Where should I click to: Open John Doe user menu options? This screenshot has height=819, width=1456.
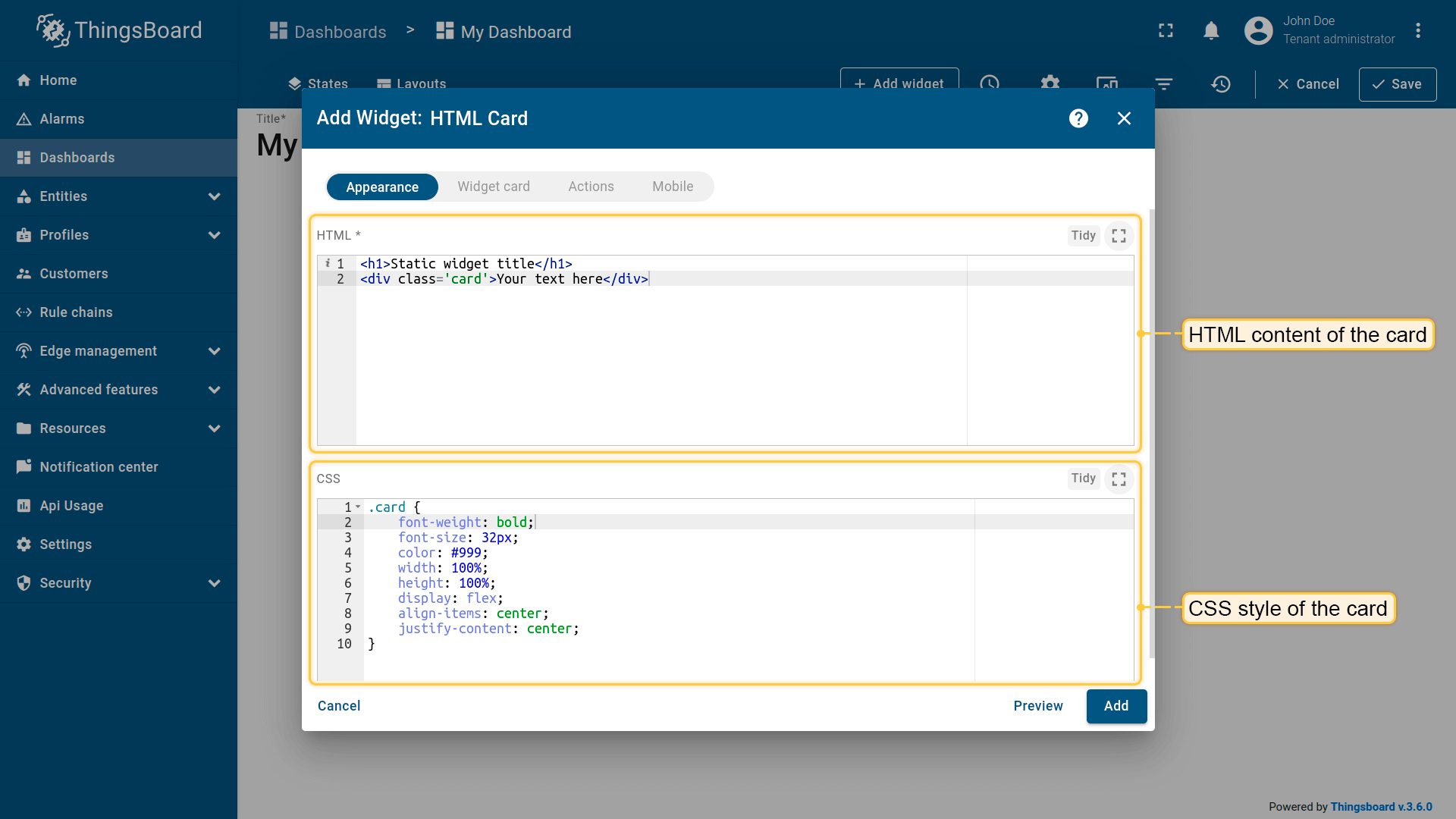tap(1417, 31)
